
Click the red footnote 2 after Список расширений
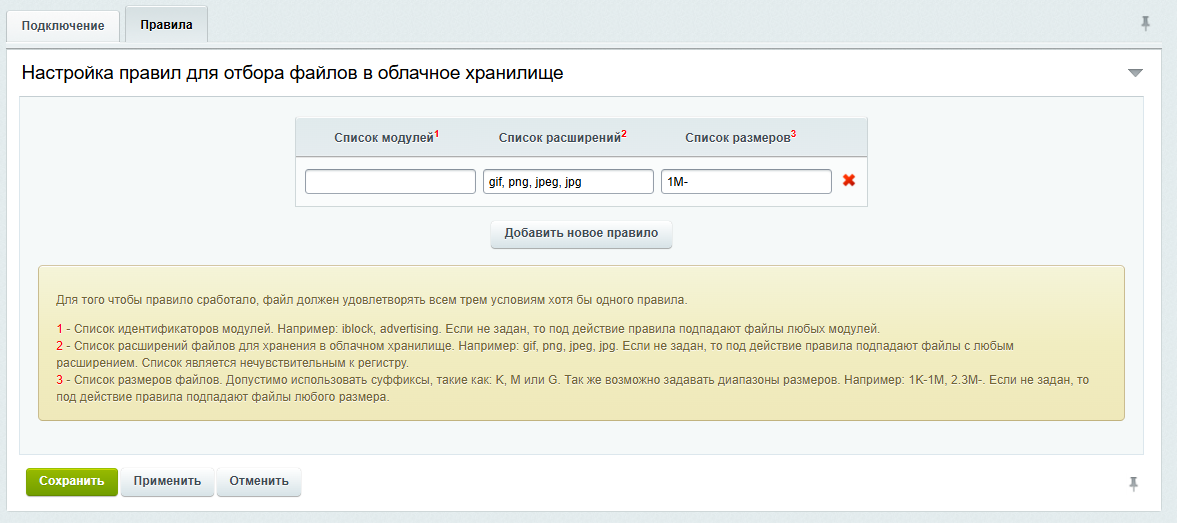click(624, 134)
